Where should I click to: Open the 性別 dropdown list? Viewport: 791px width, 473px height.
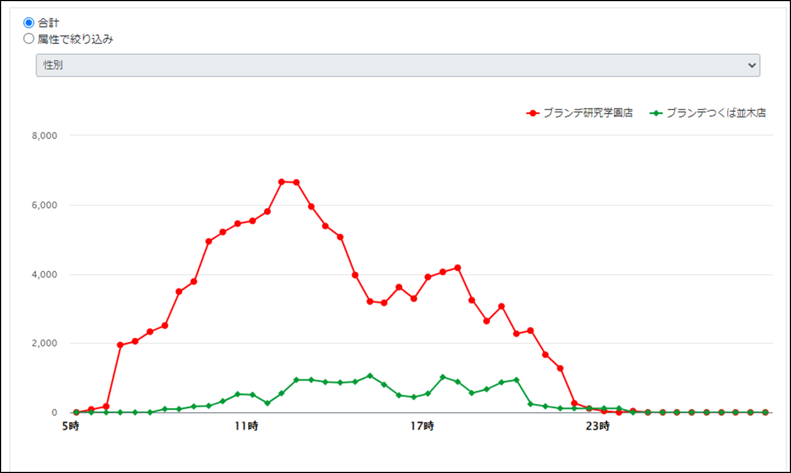tap(398, 66)
